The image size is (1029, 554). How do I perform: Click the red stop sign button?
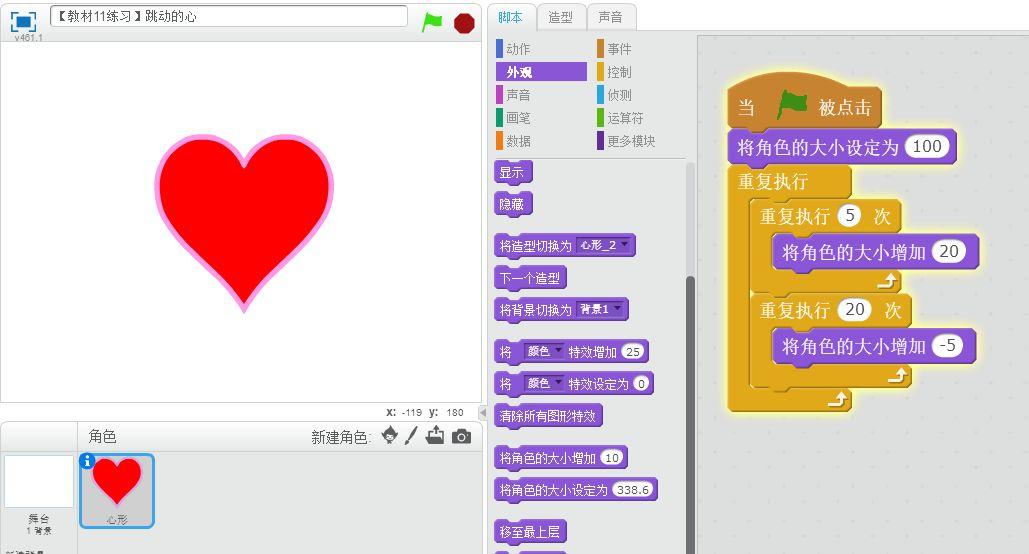[x=464, y=23]
